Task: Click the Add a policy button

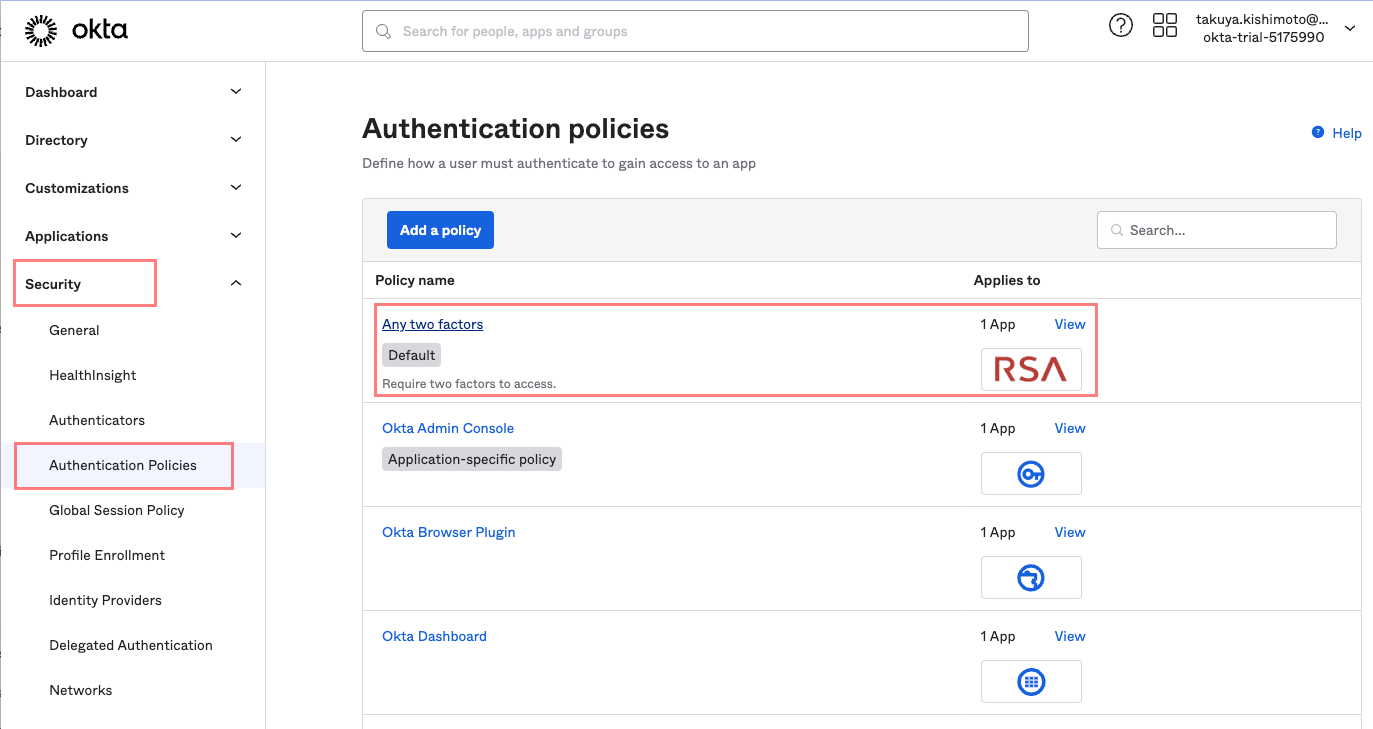Action: [x=440, y=230]
